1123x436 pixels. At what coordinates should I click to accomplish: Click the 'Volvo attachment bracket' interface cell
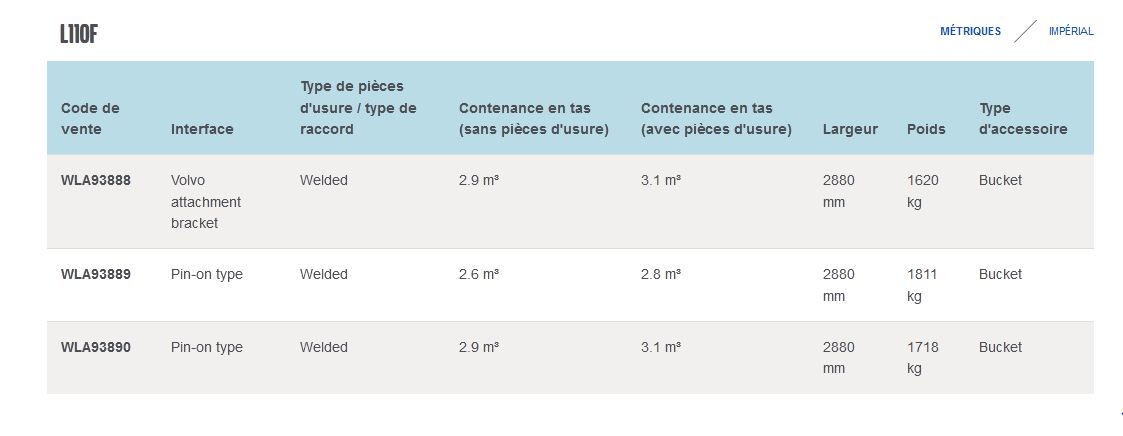pyautogui.click(x=206, y=202)
